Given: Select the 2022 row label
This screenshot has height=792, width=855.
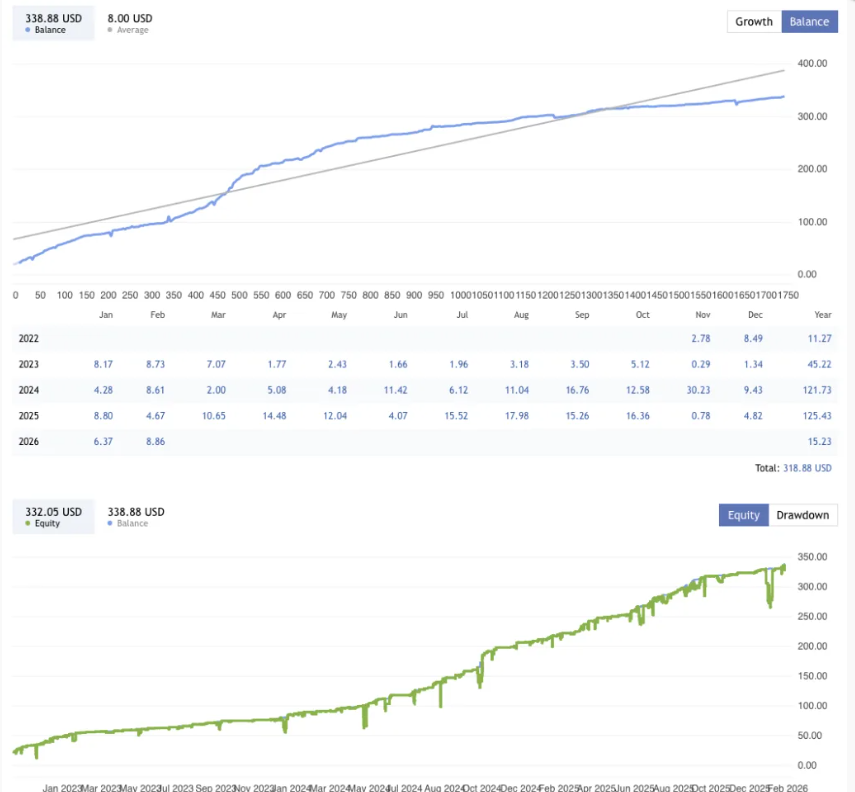Looking at the screenshot, I should pos(29,338).
